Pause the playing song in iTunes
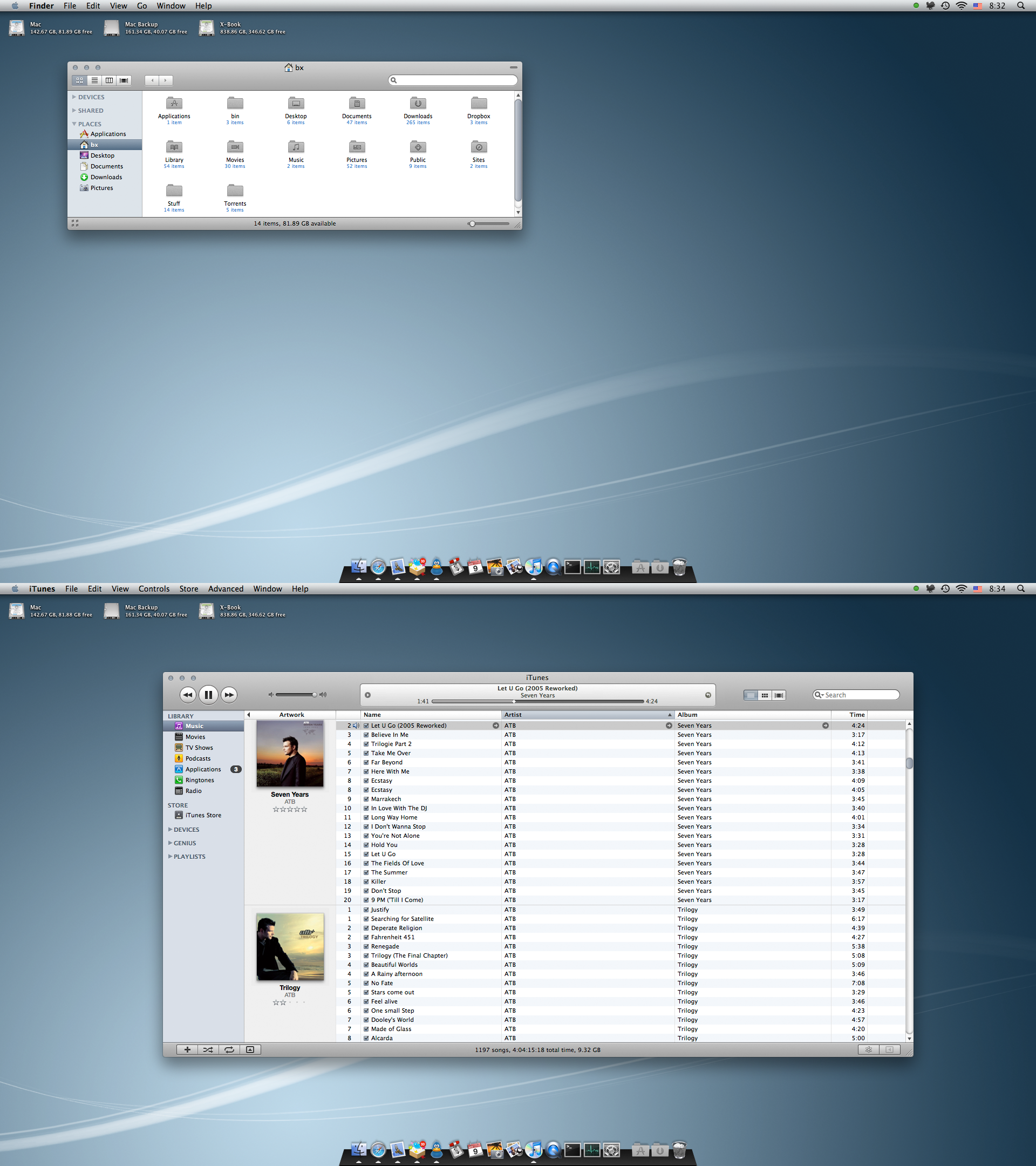This screenshot has width=1036, height=1166. (208, 695)
